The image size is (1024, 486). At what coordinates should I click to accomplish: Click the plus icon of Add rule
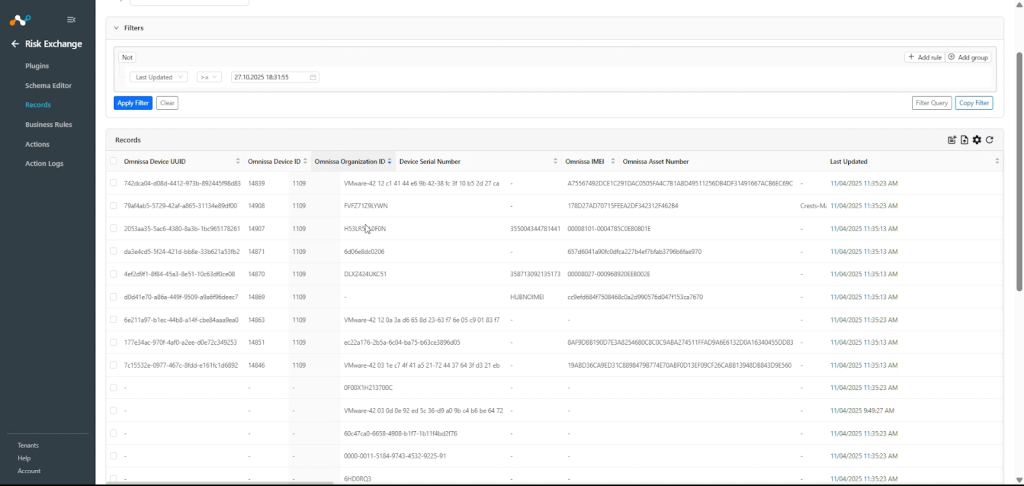point(911,57)
